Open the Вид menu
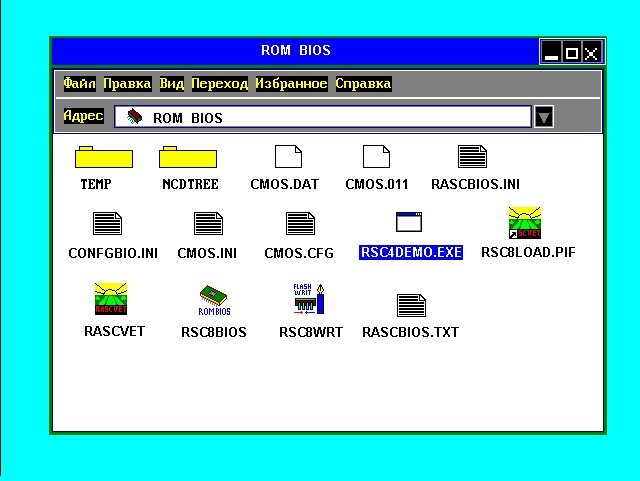This screenshot has width=640, height=481. (171, 84)
